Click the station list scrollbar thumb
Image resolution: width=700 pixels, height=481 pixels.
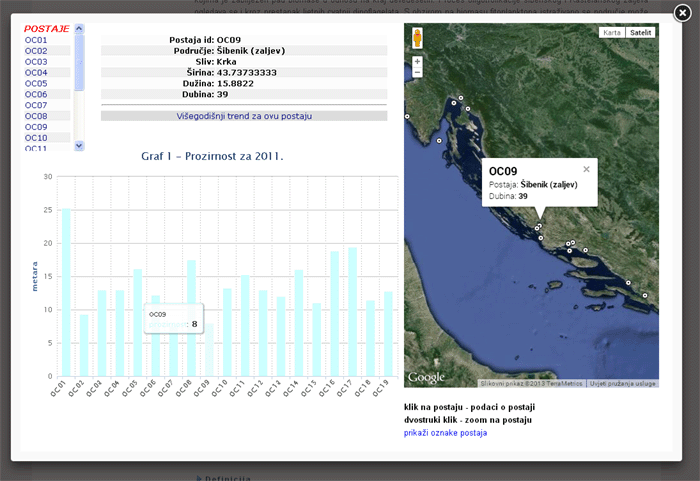(x=80, y=60)
